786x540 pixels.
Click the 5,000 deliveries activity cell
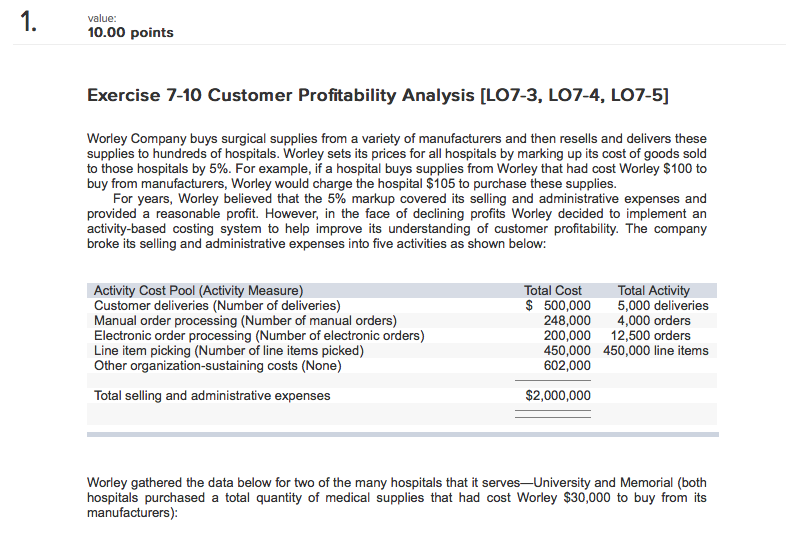[x=663, y=306]
